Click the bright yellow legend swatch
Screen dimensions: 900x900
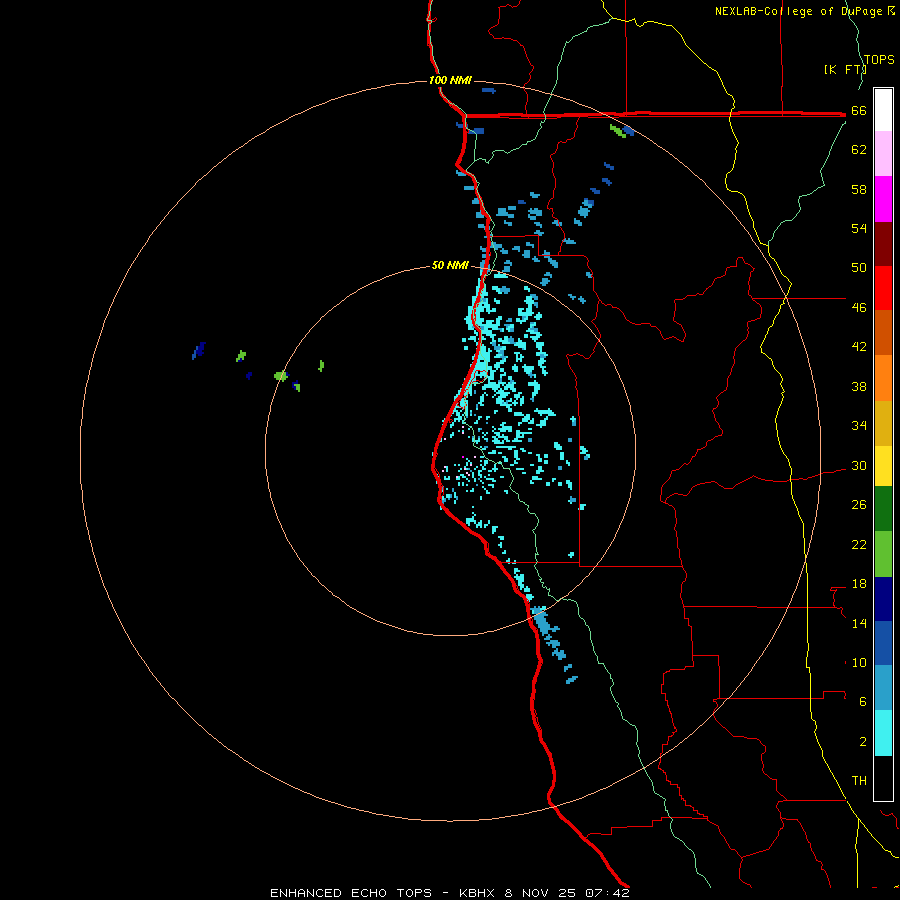883,466
